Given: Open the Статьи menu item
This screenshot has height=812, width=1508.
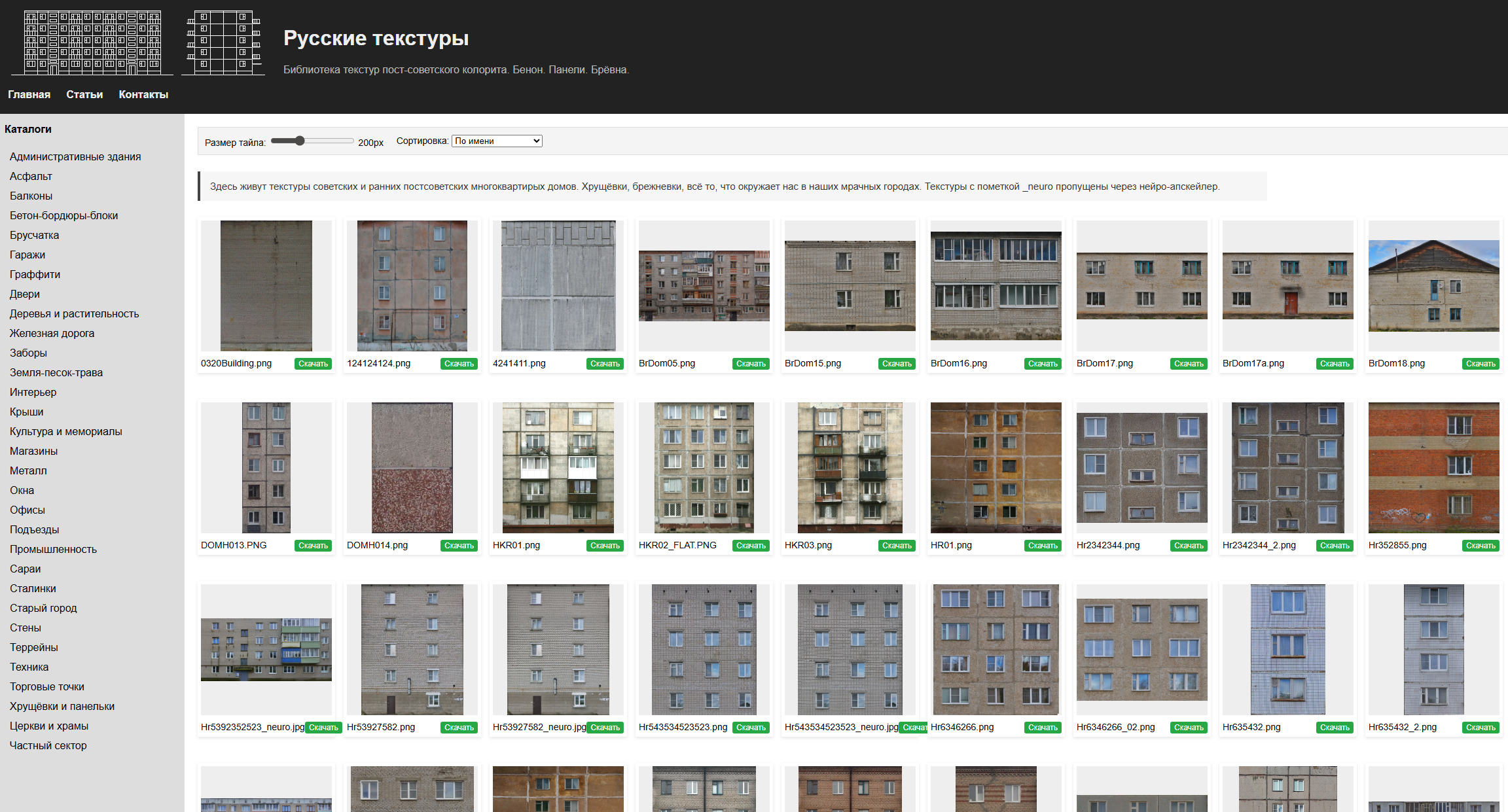Looking at the screenshot, I should (x=84, y=94).
